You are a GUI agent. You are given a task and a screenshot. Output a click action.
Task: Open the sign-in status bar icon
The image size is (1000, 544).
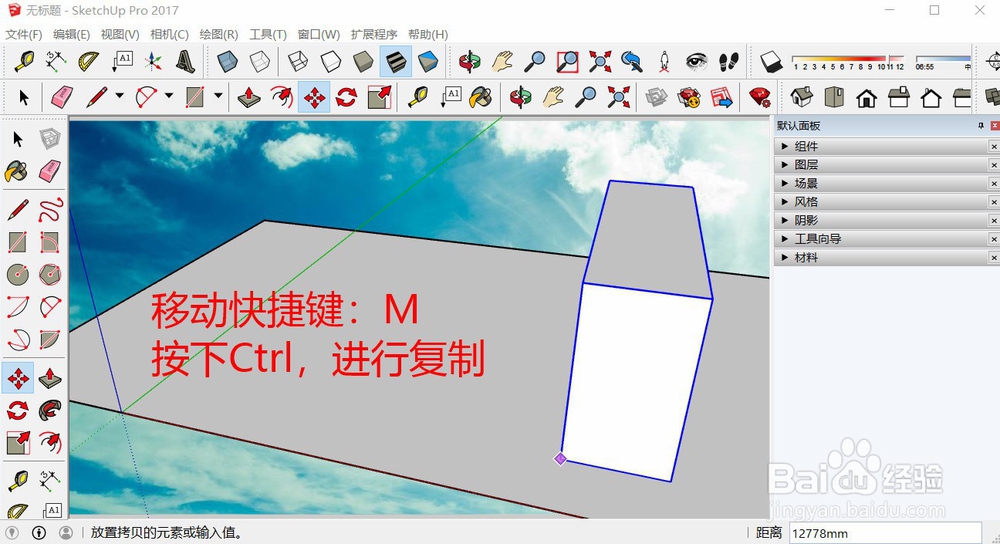pyautogui.click(x=66, y=533)
